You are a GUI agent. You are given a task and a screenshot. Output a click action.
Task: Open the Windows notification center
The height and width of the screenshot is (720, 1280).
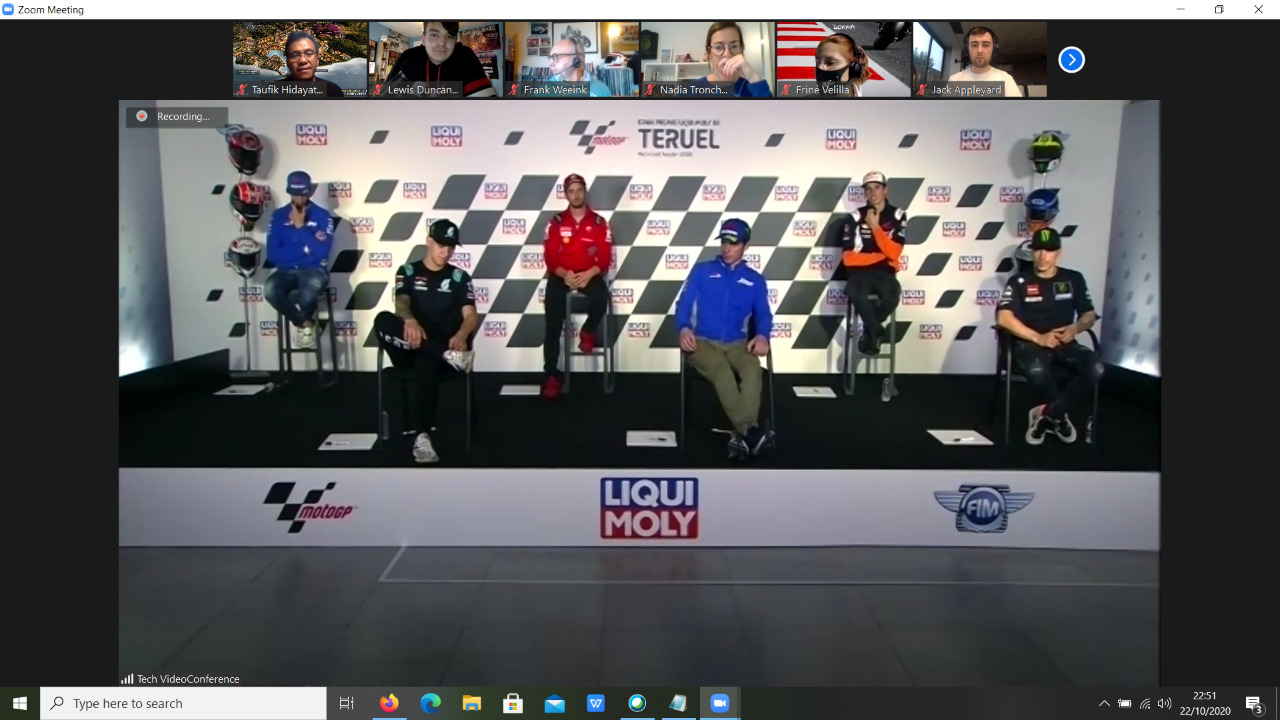(1254, 703)
